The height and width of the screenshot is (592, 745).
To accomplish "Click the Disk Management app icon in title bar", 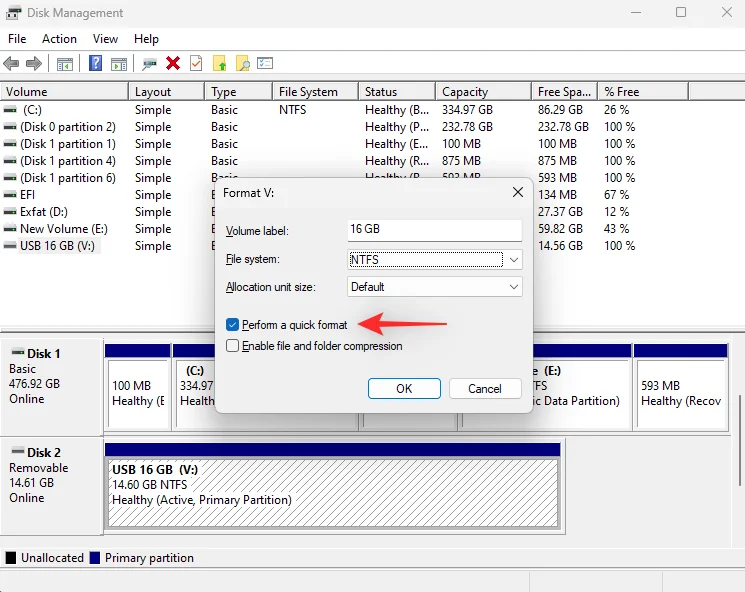I will (13, 13).
